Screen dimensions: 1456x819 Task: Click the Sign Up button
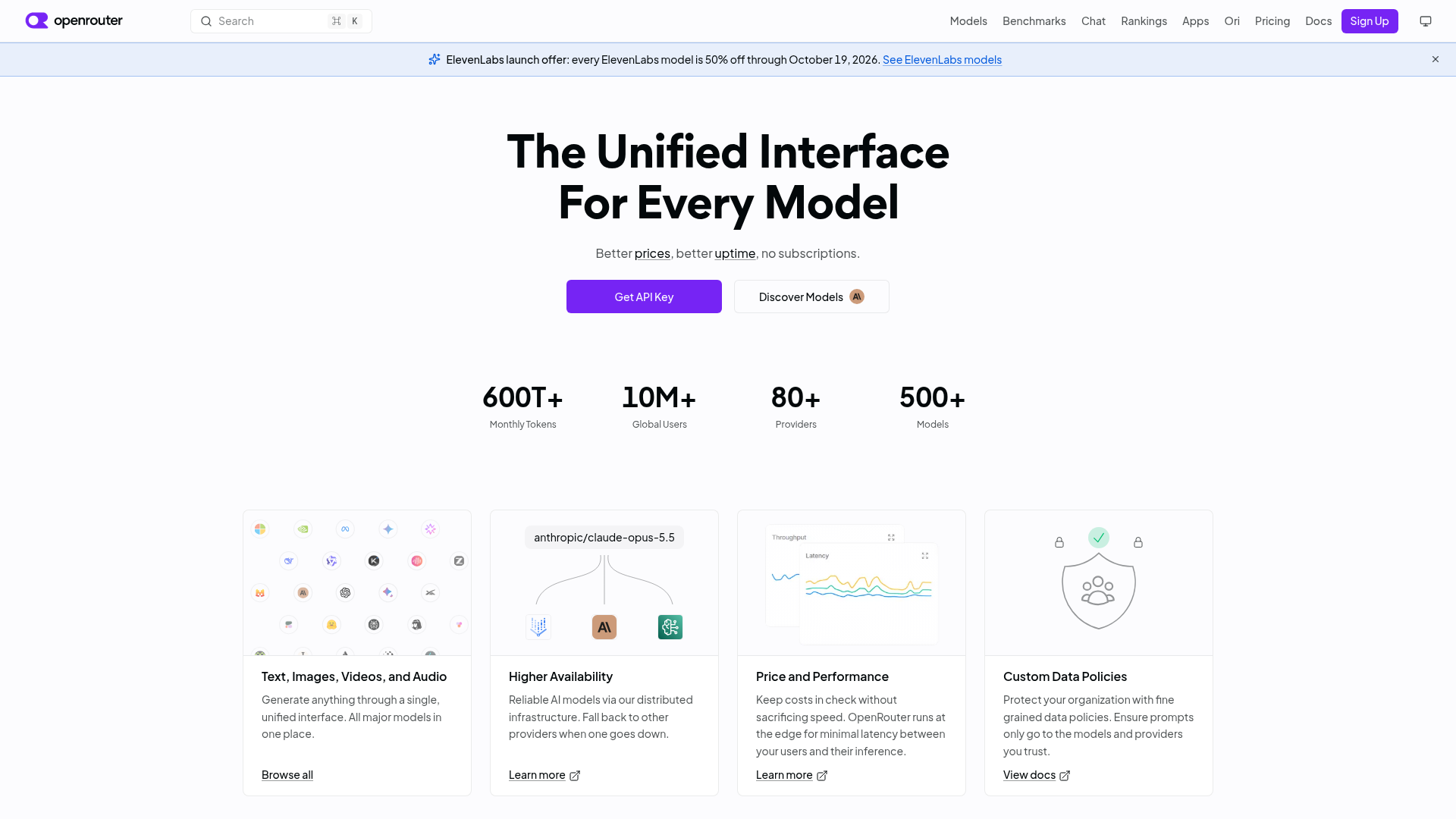[1370, 21]
